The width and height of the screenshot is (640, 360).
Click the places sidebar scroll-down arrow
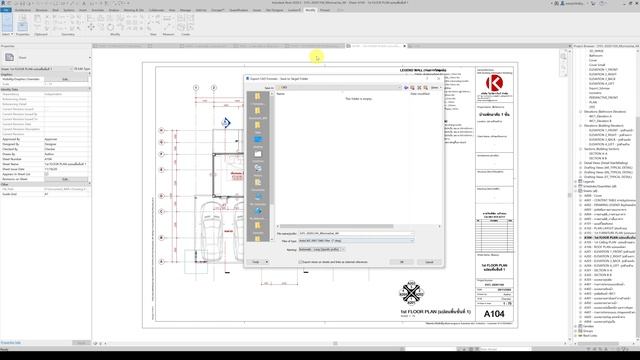click(272, 239)
